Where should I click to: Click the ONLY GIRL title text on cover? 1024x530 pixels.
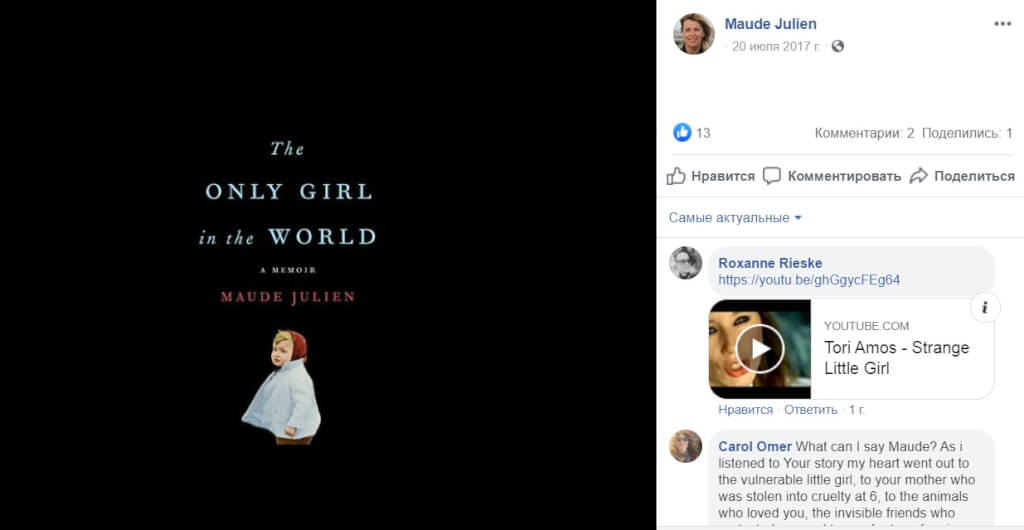coord(289,192)
